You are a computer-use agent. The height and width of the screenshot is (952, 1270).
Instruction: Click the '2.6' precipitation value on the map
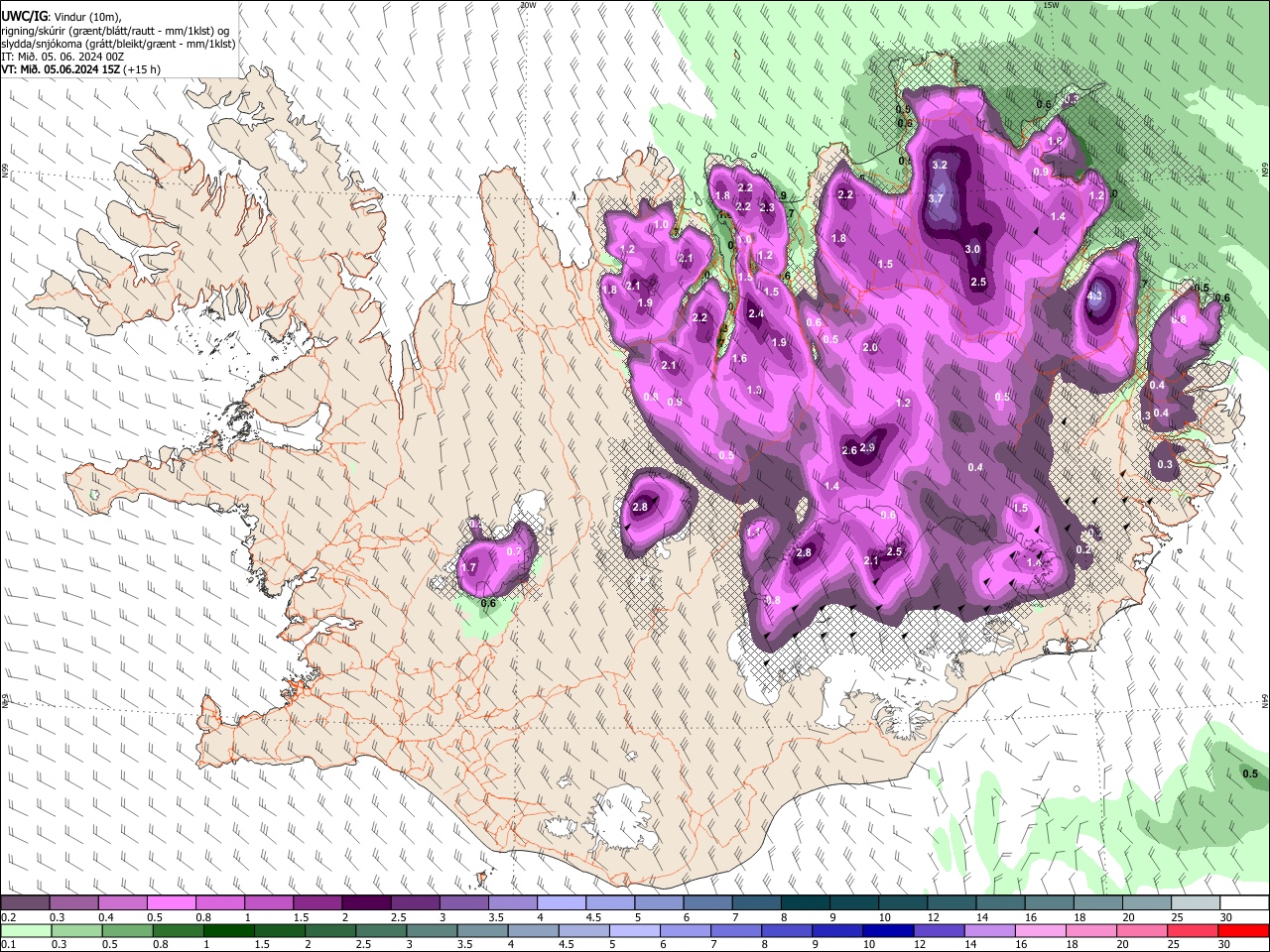pos(849,450)
